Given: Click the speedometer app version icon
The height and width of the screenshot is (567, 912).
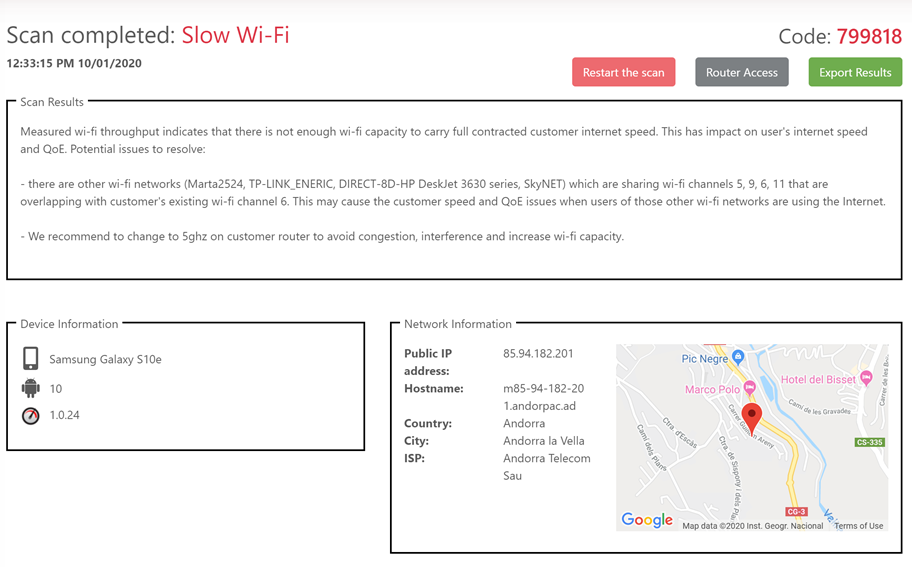Looking at the screenshot, I should [31, 416].
